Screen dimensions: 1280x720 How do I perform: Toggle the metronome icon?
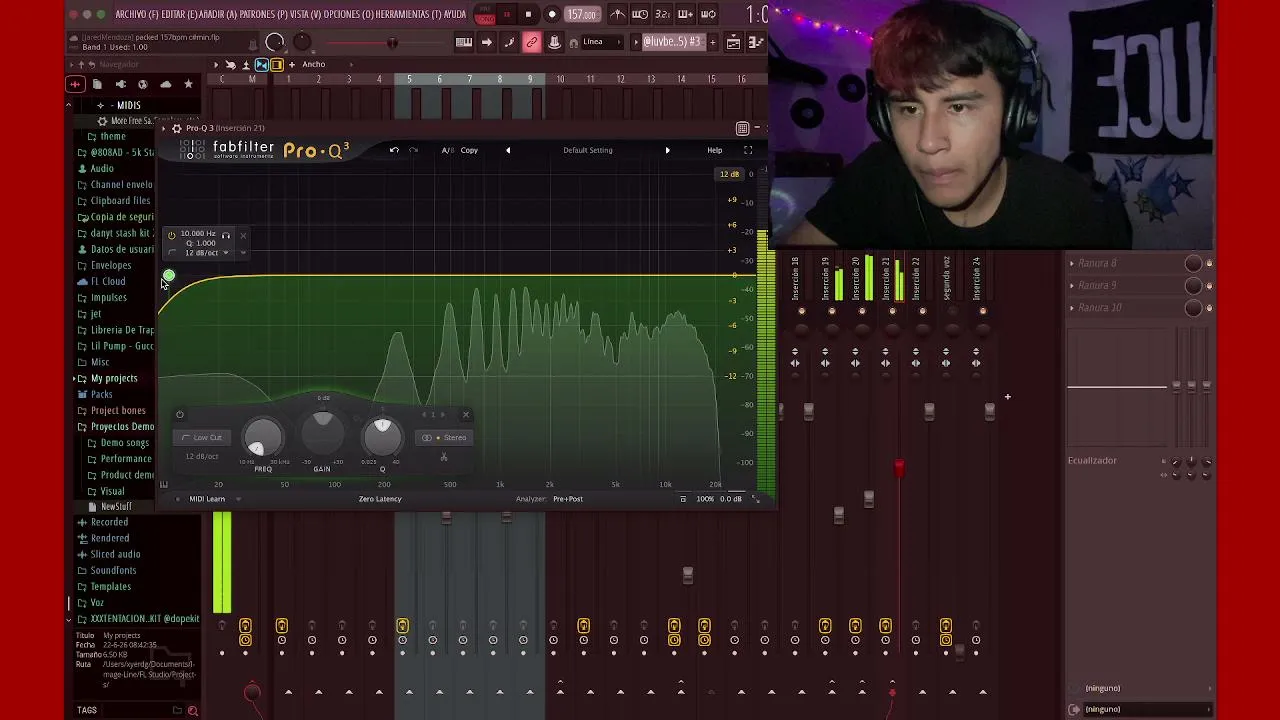pos(617,14)
